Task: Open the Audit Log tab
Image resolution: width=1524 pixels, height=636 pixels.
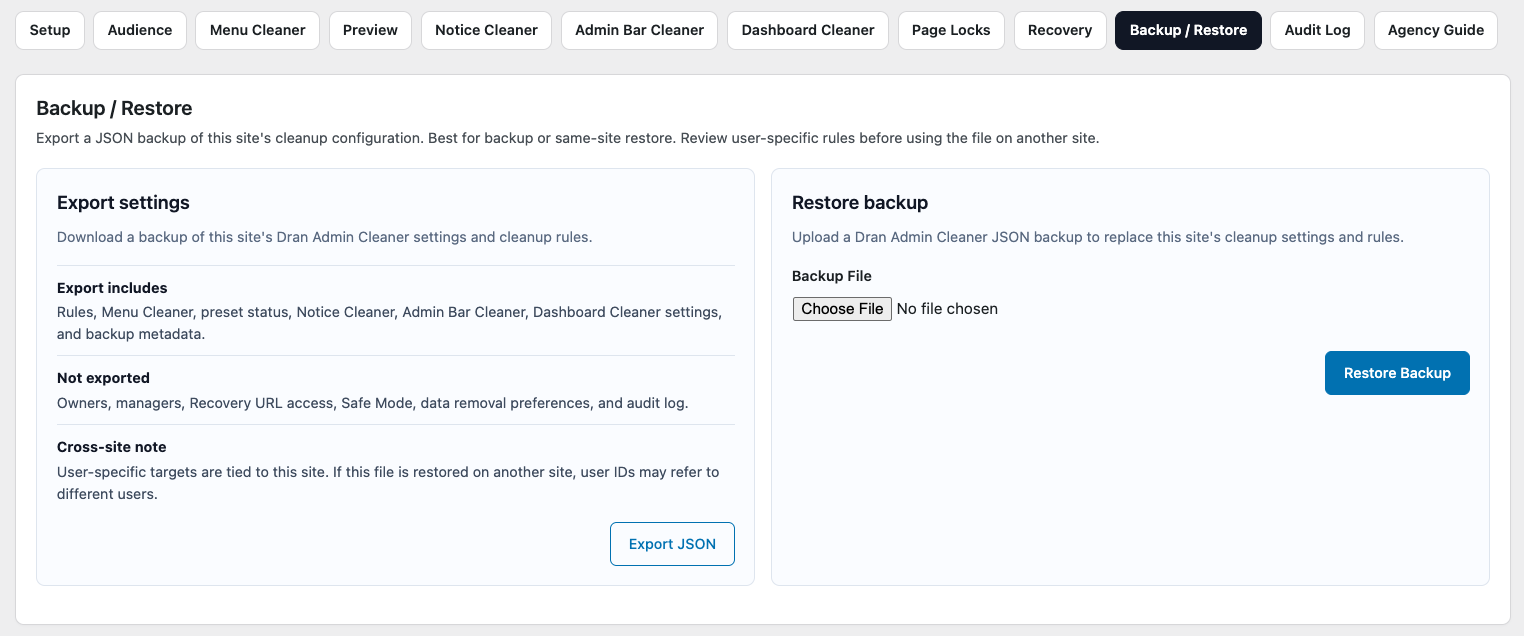Action: [x=1318, y=30]
